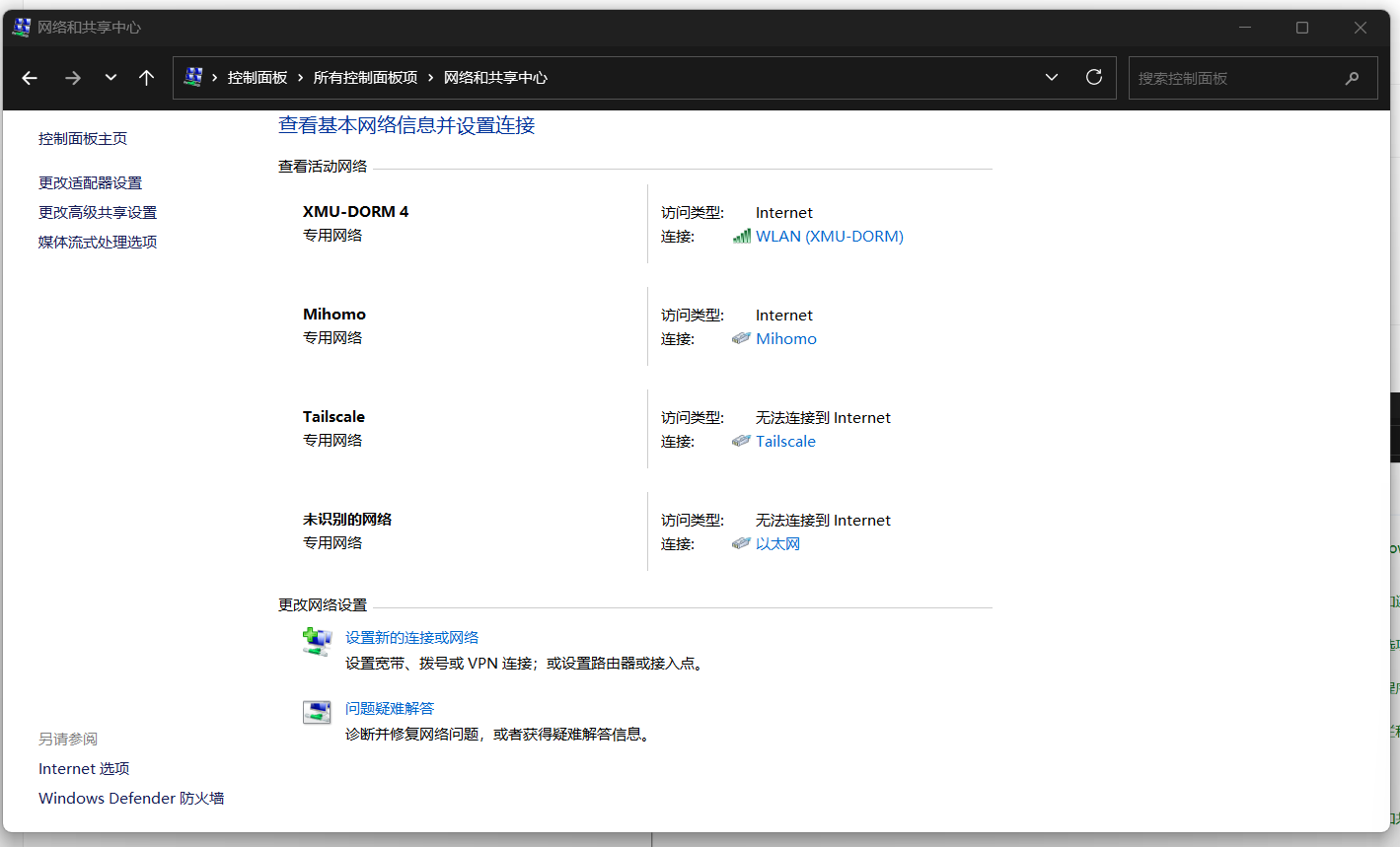Open Windows Defender 防火墙 link
The width and height of the screenshot is (1400, 847).
[x=131, y=799]
